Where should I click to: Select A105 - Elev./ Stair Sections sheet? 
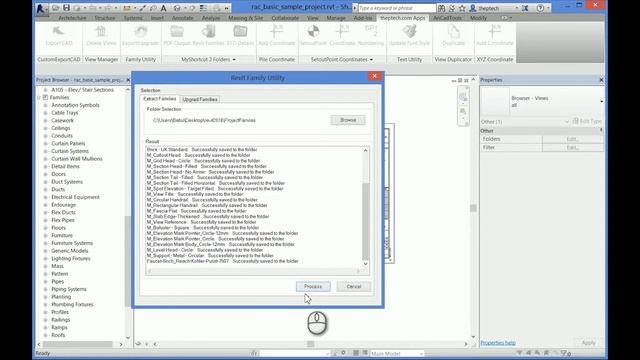[x=82, y=90]
